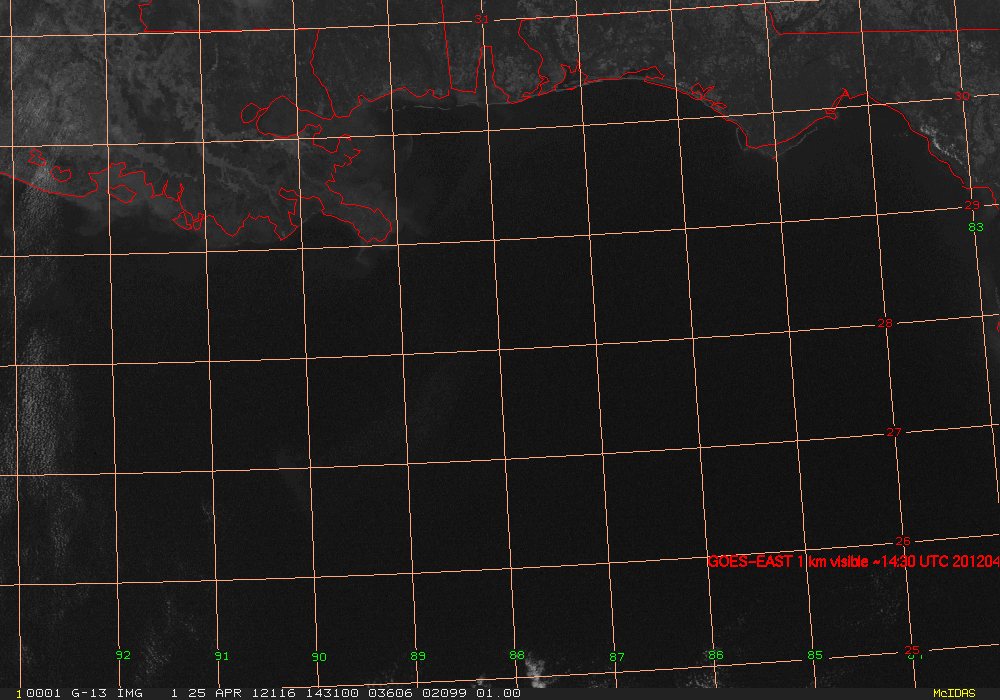Click the red latitude label 29
Image resolution: width=1000 pixels, height=700 pixels.
(x=972, y=205)
